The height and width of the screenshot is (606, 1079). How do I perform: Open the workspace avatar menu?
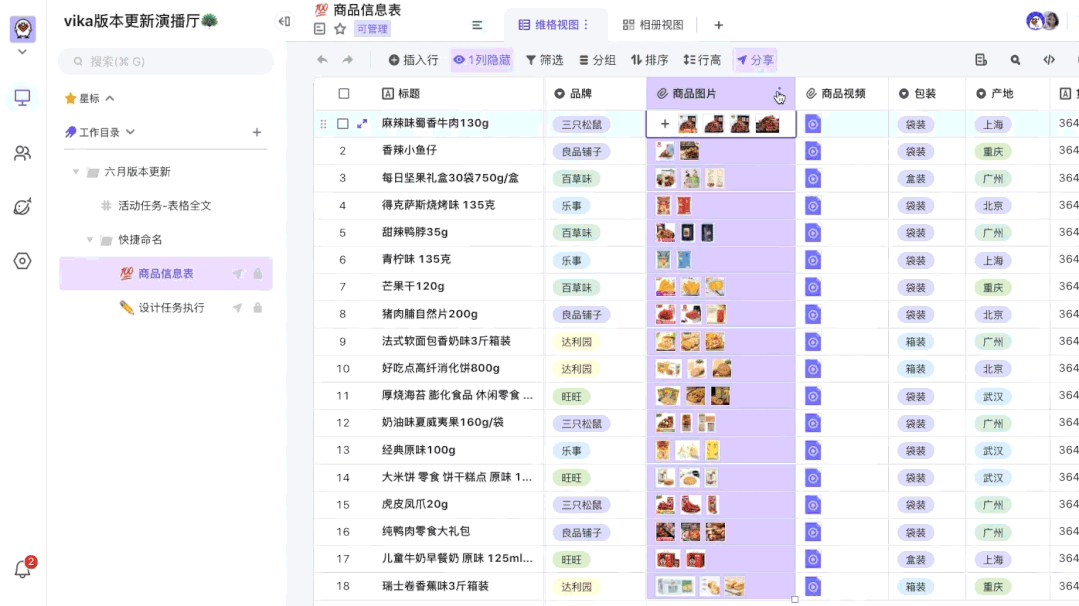23,28
